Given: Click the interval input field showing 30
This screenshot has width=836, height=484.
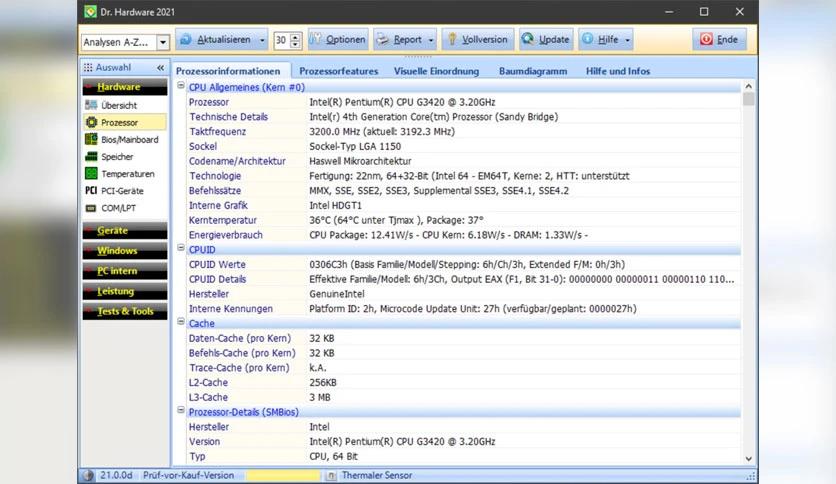Looking at the screenshot, I should 282,40.
